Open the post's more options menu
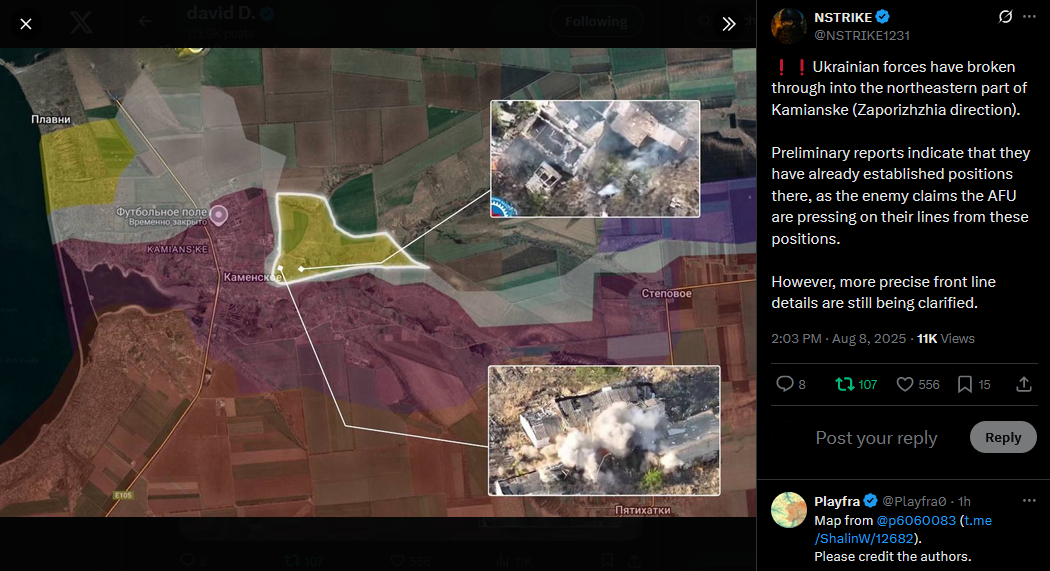The height and width of the screenshot is (571, 1050). pos(1029,17)
